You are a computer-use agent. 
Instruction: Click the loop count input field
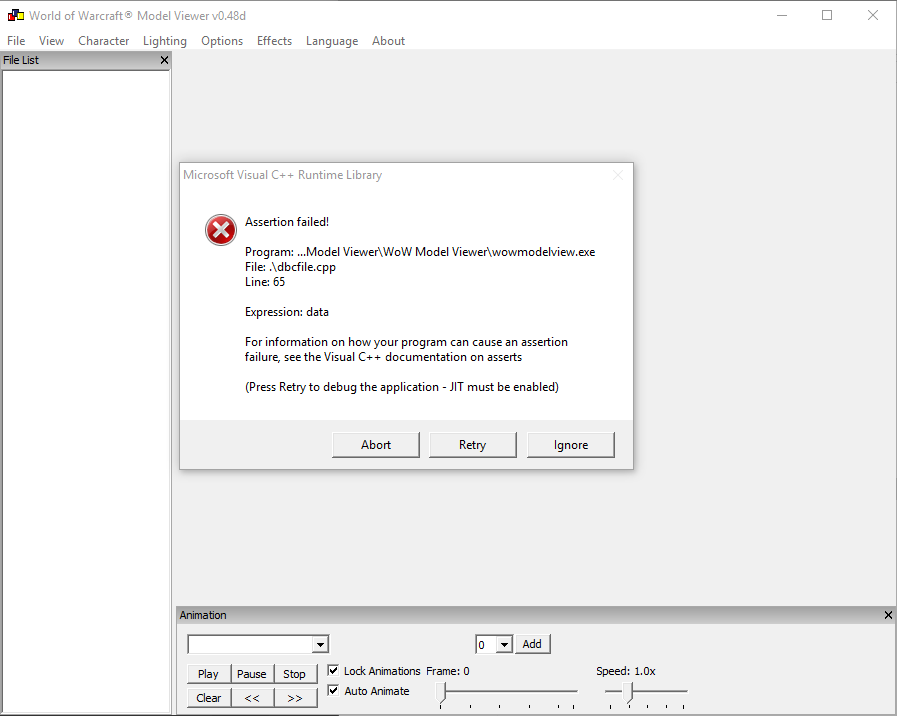(486, 645)
